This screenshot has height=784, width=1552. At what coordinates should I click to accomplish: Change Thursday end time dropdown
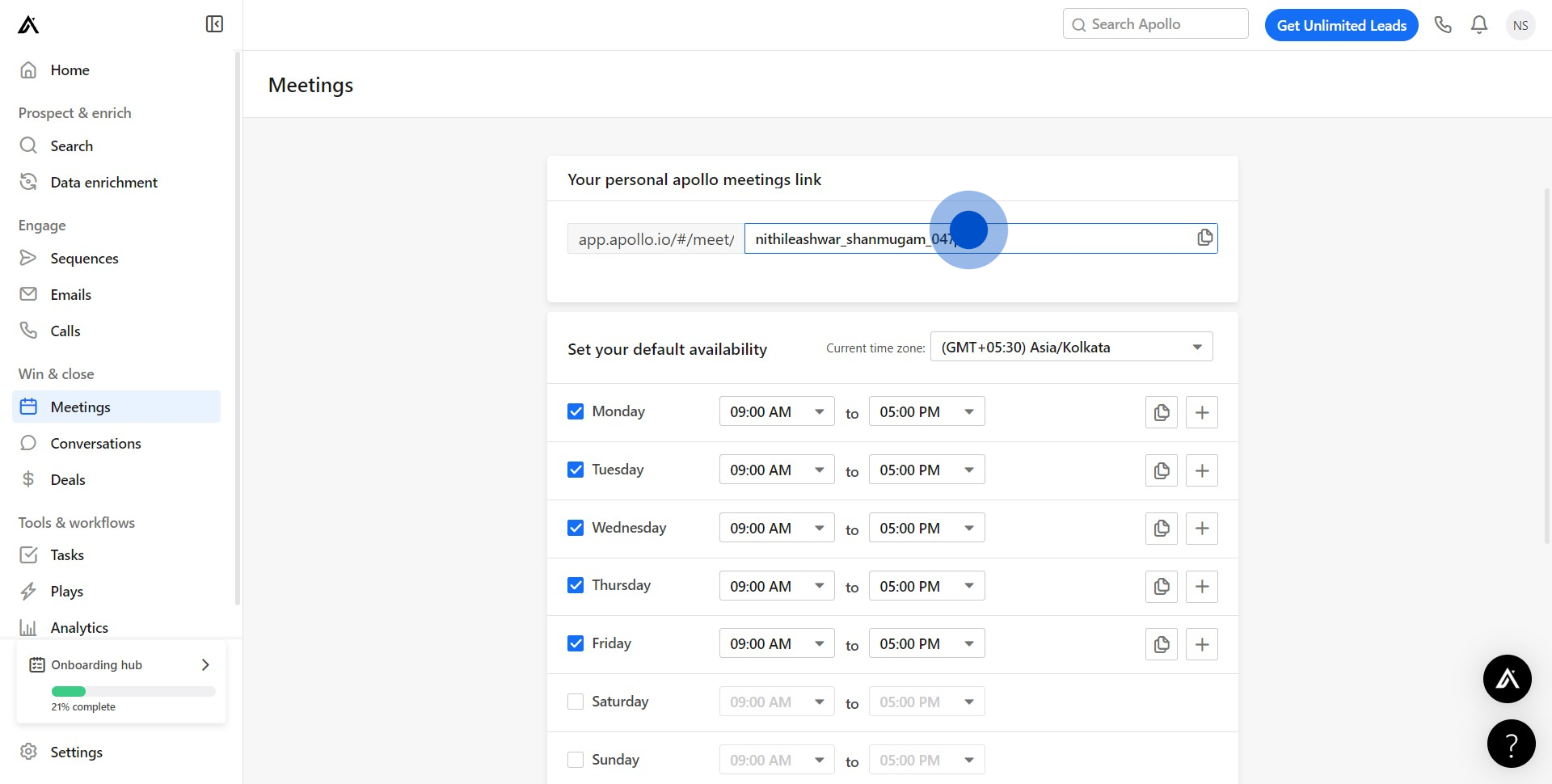click(926, 586)
